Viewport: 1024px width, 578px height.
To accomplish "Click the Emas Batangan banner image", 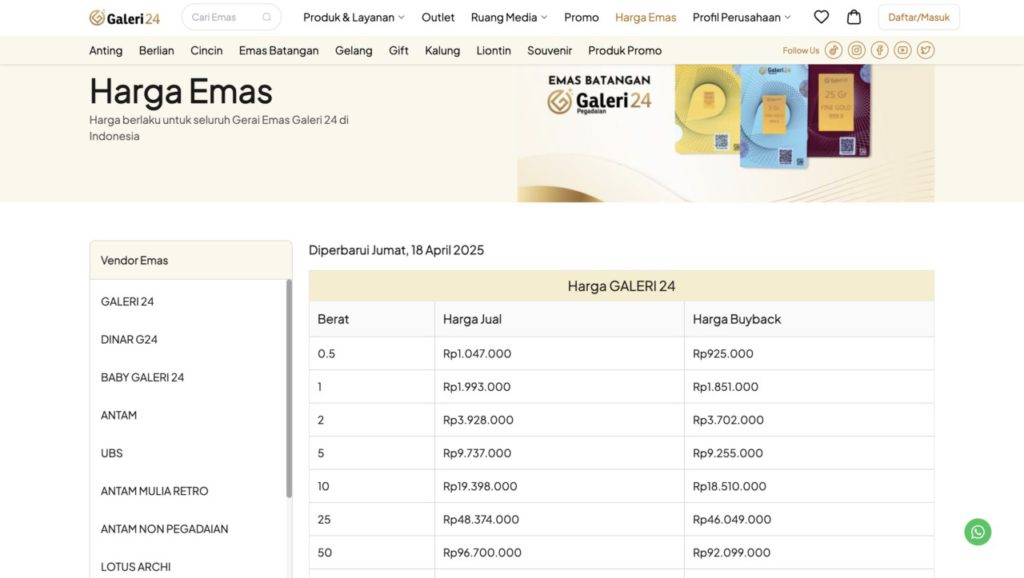I will 726,133.
